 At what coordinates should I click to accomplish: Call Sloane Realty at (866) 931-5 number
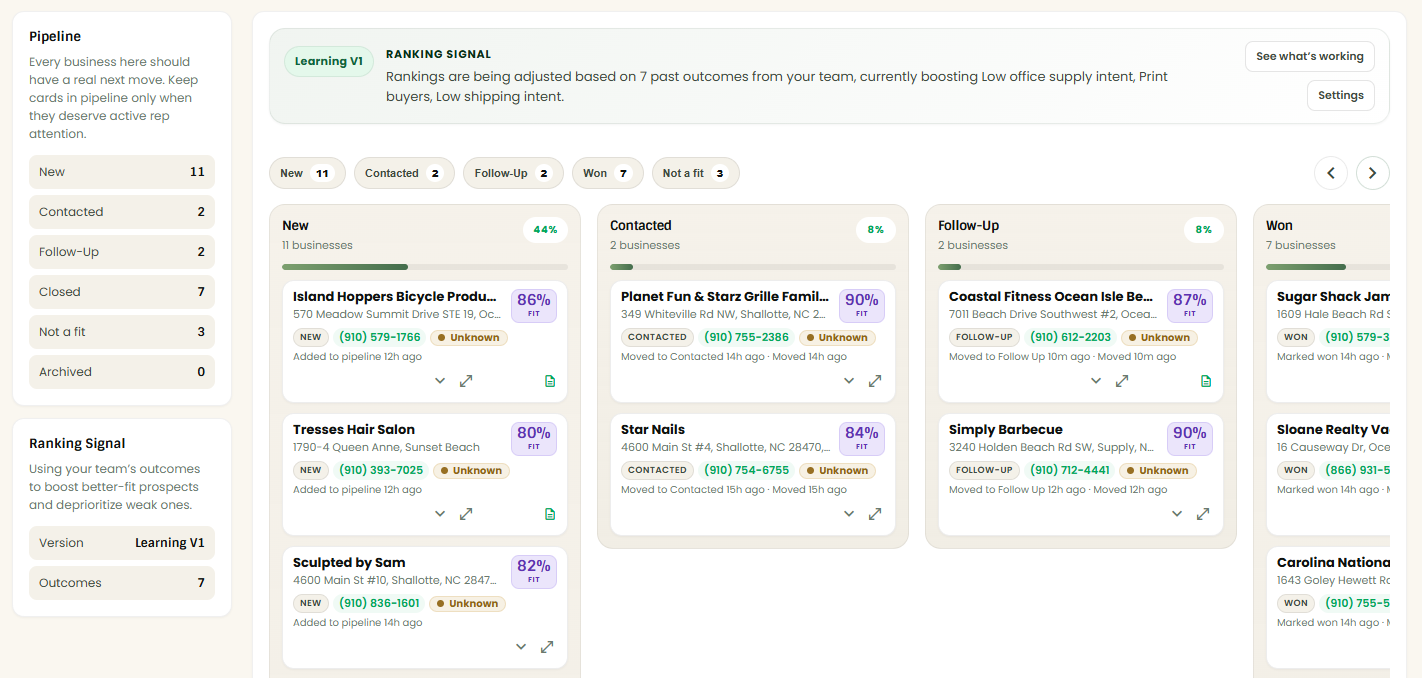click(1355, 470)
